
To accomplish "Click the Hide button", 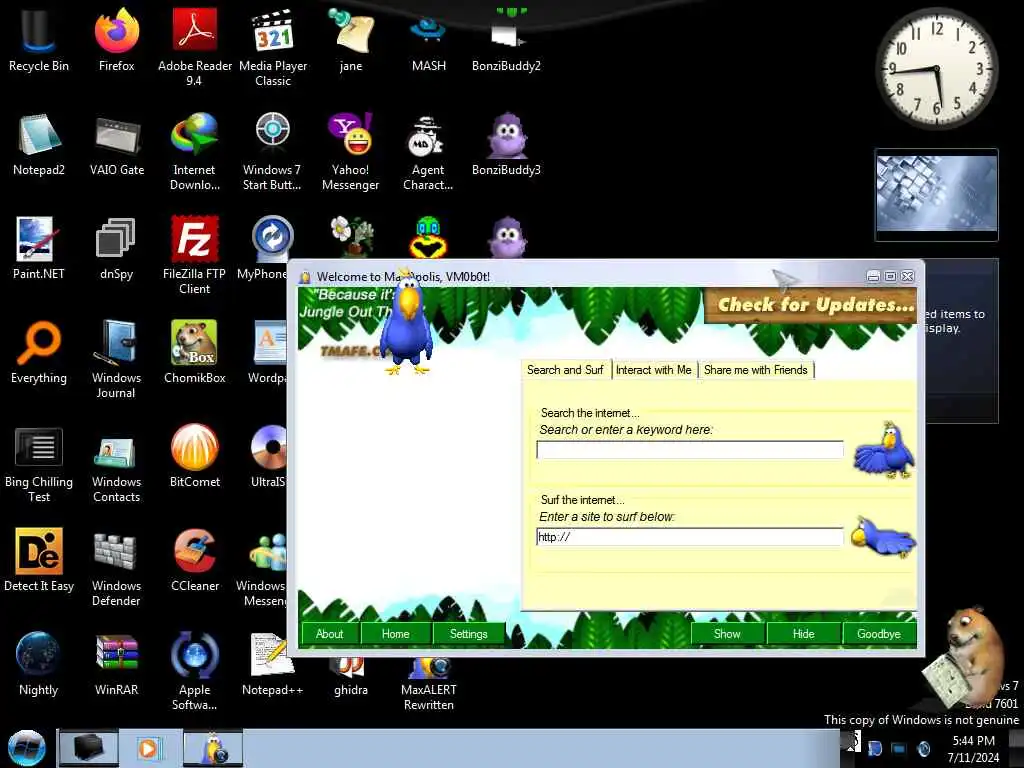I will (x=803, y=633).
